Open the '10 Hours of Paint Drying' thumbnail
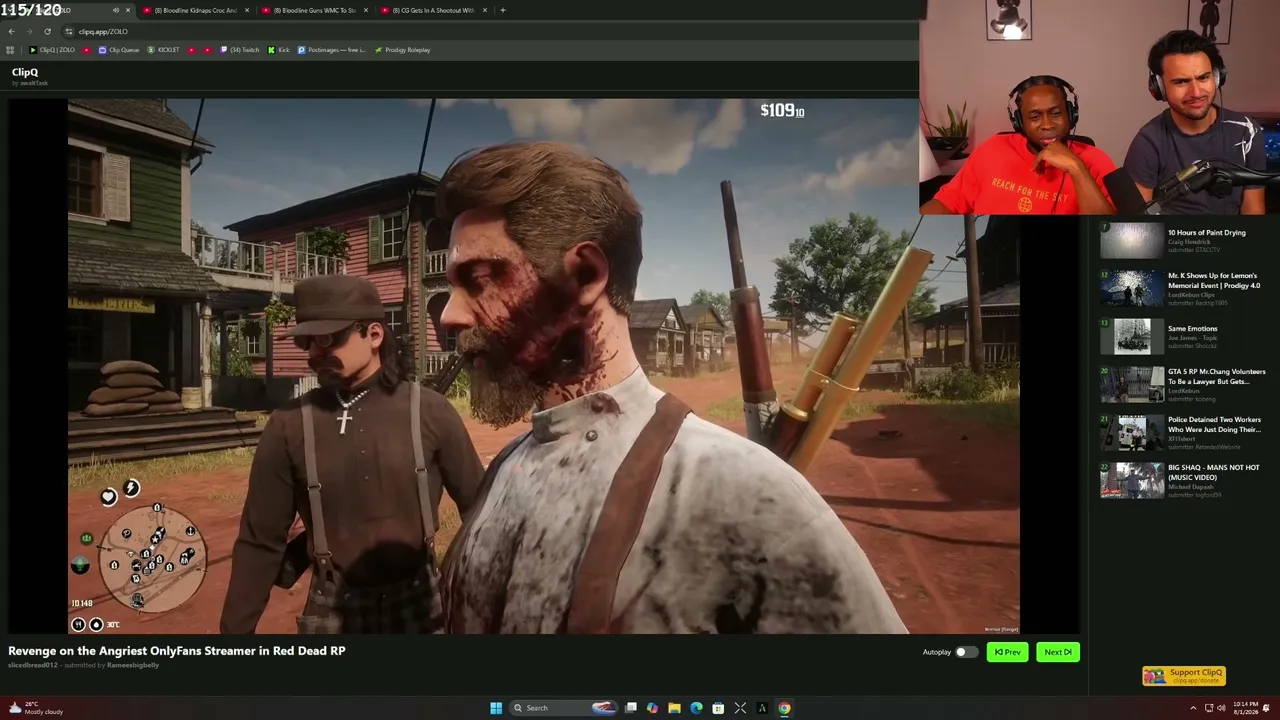This screenshot has width=1280, height=720. pos(1132,241)
